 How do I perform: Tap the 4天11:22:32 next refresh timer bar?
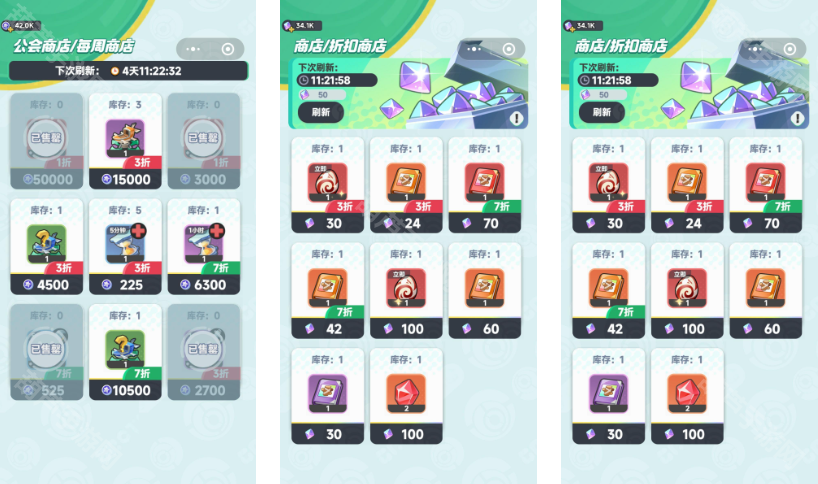(x=128, y=71)
